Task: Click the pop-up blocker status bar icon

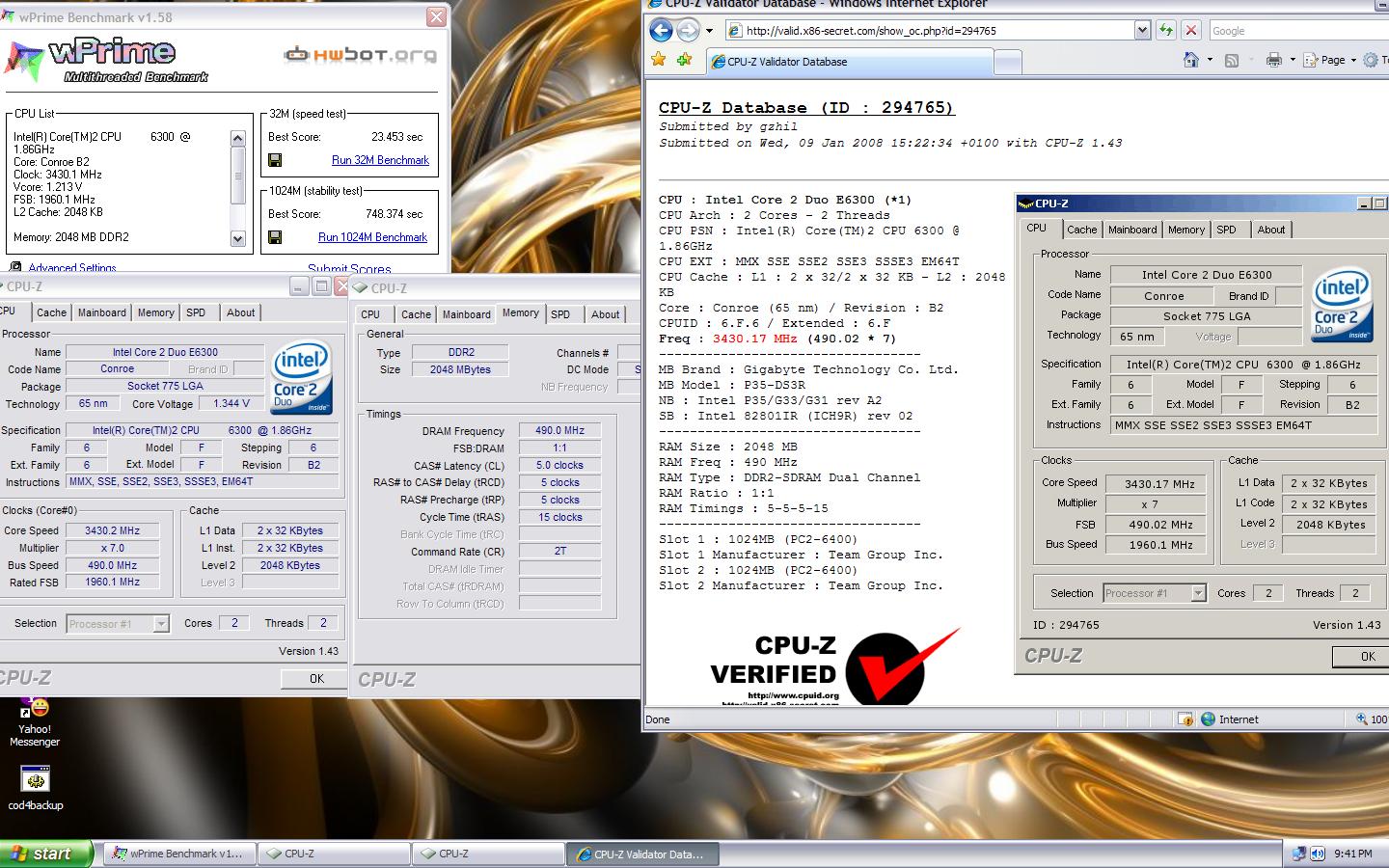Action: click(x=1185, y=719)
